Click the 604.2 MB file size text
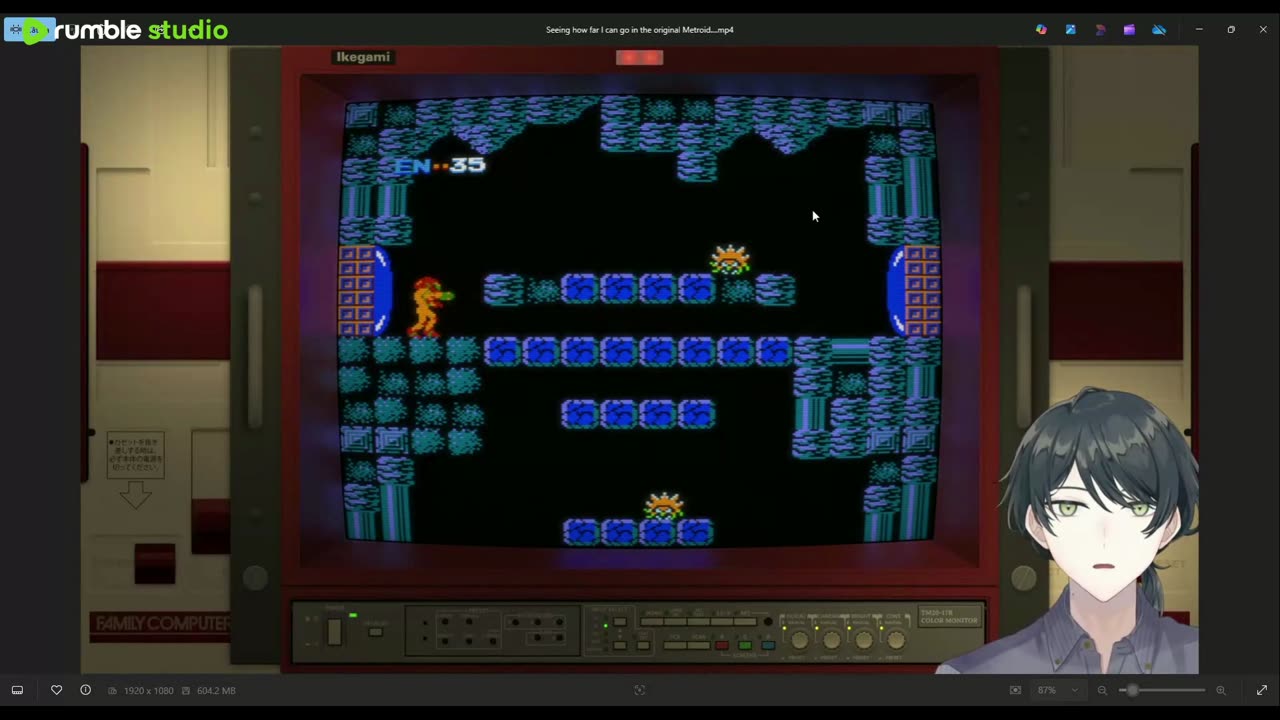 click(x=216, y=690)
